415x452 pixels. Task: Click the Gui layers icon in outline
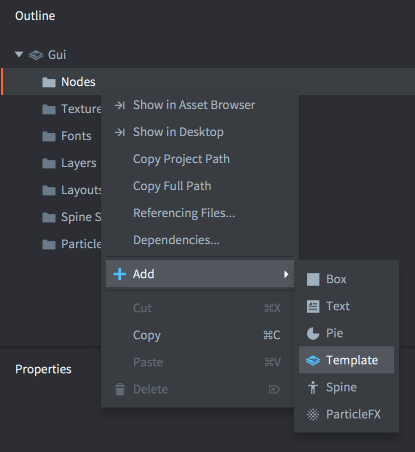36,55
